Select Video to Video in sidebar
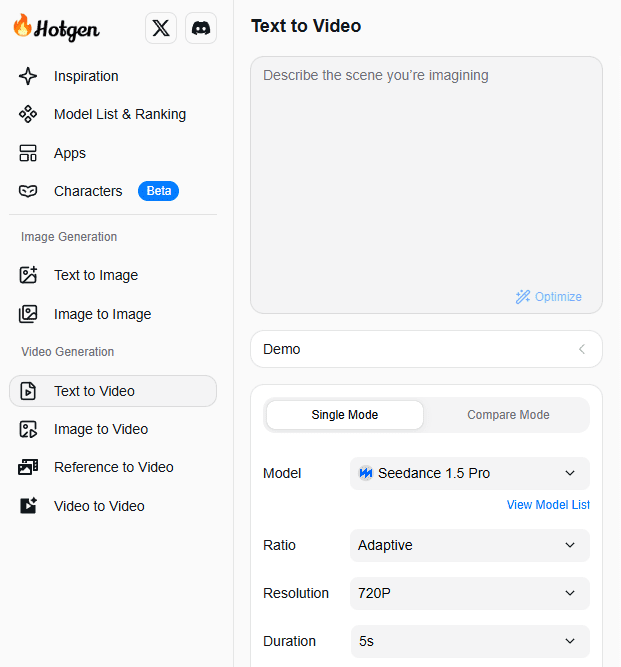 coord(99,506)
